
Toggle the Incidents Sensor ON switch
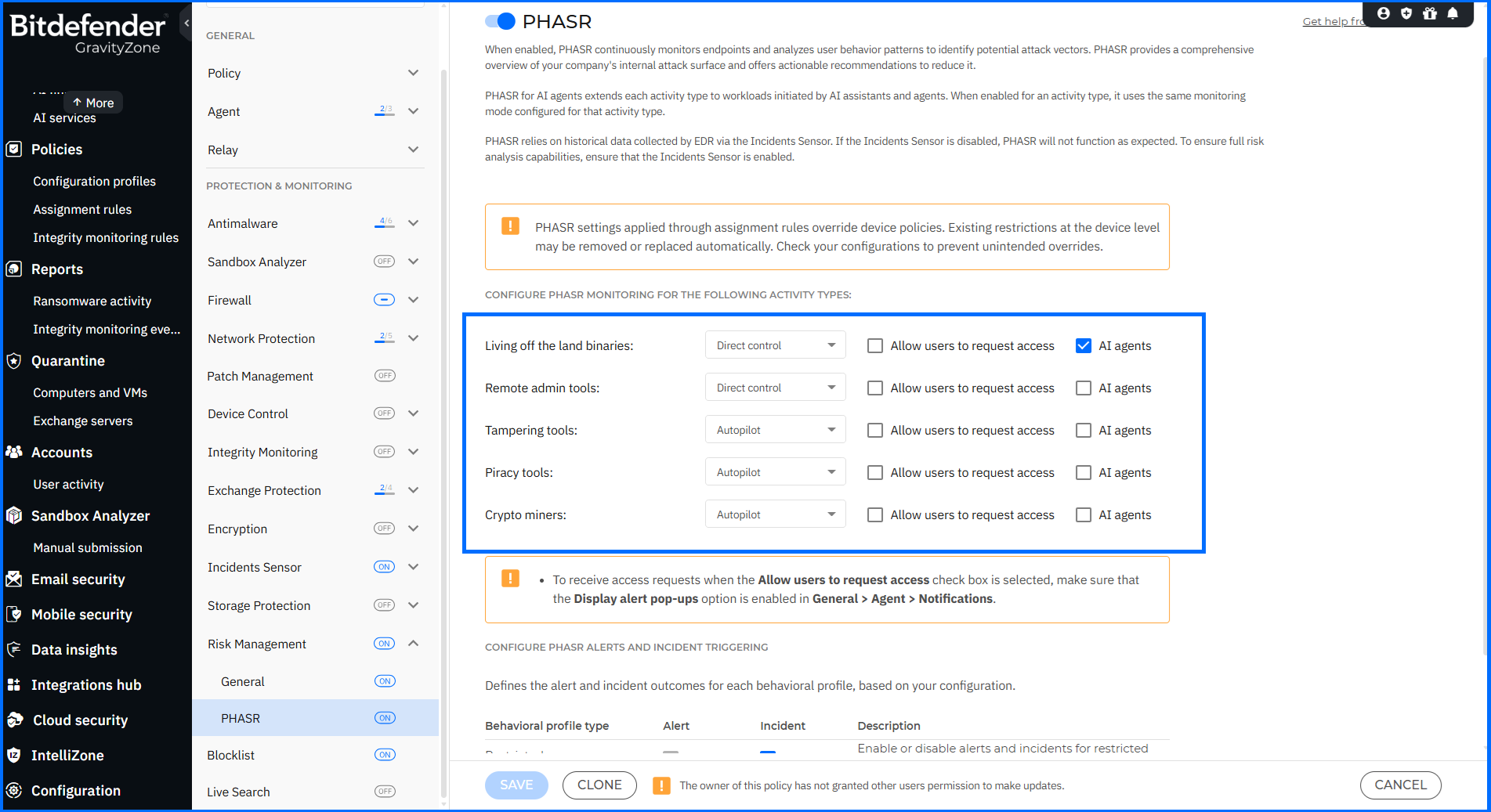[x=384, y=567]
